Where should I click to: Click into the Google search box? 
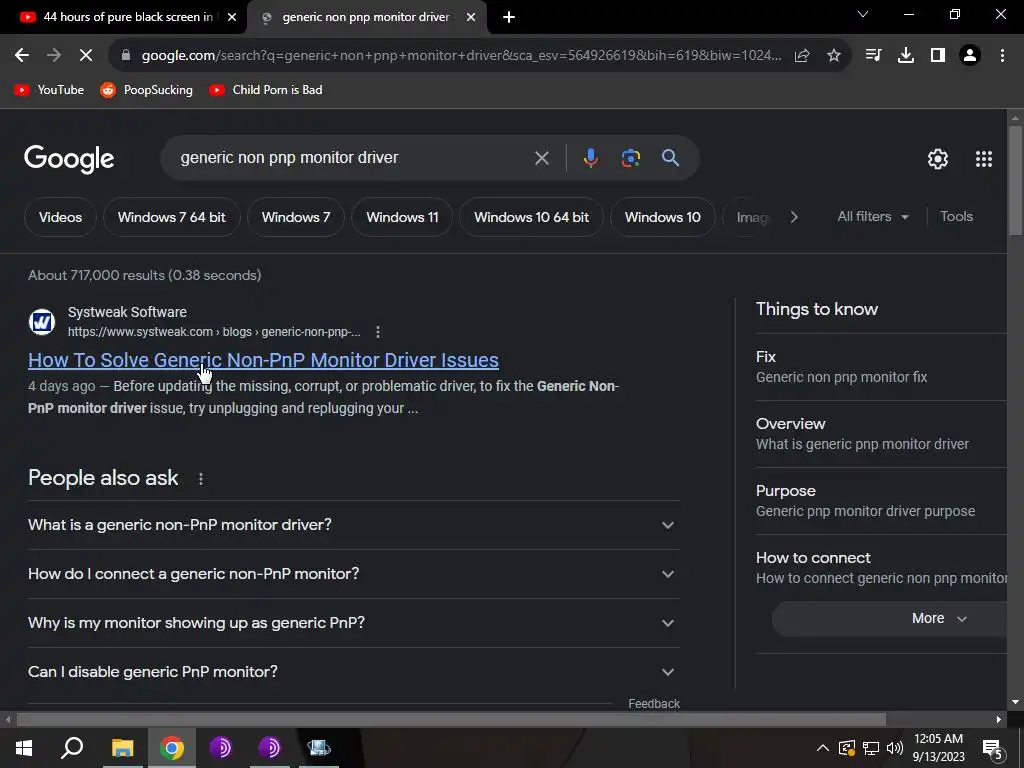tap(353, 158)
